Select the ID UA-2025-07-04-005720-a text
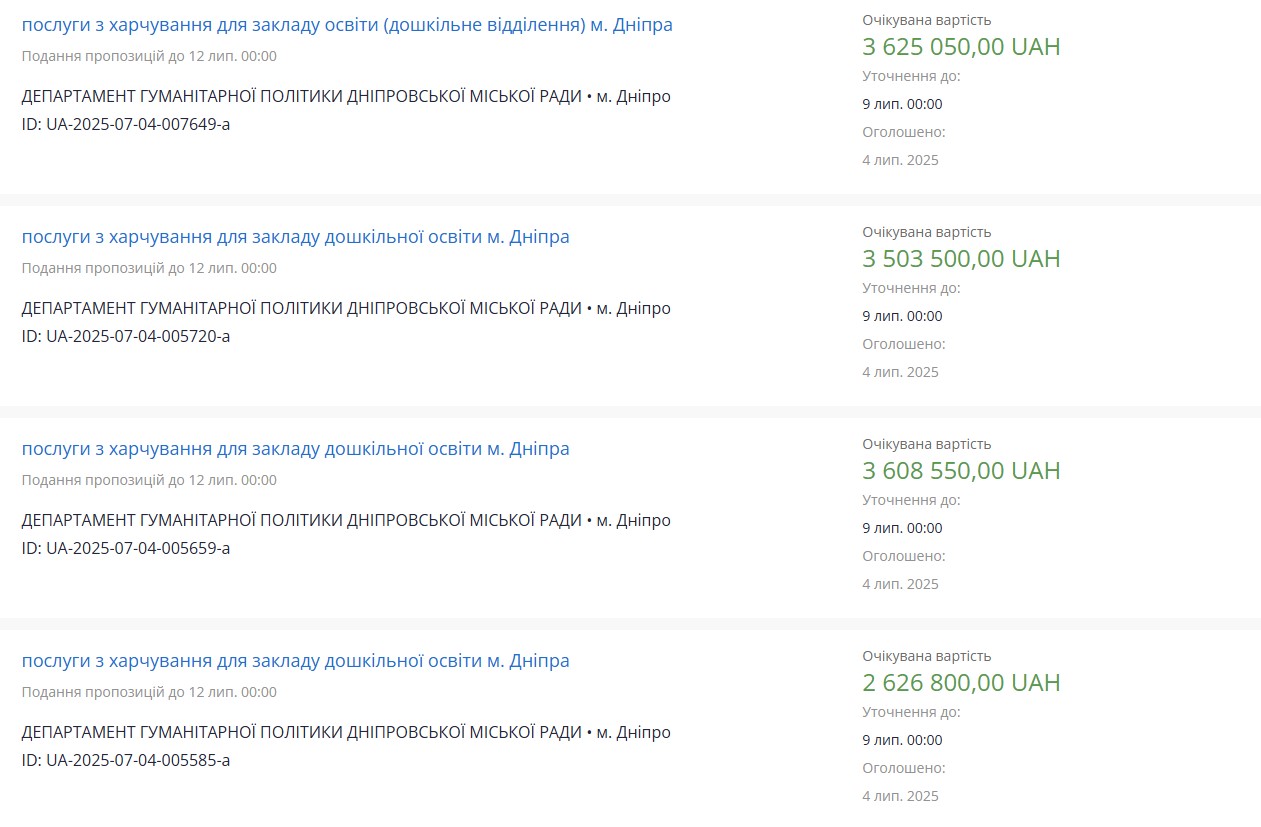 (x=126, y=336)
